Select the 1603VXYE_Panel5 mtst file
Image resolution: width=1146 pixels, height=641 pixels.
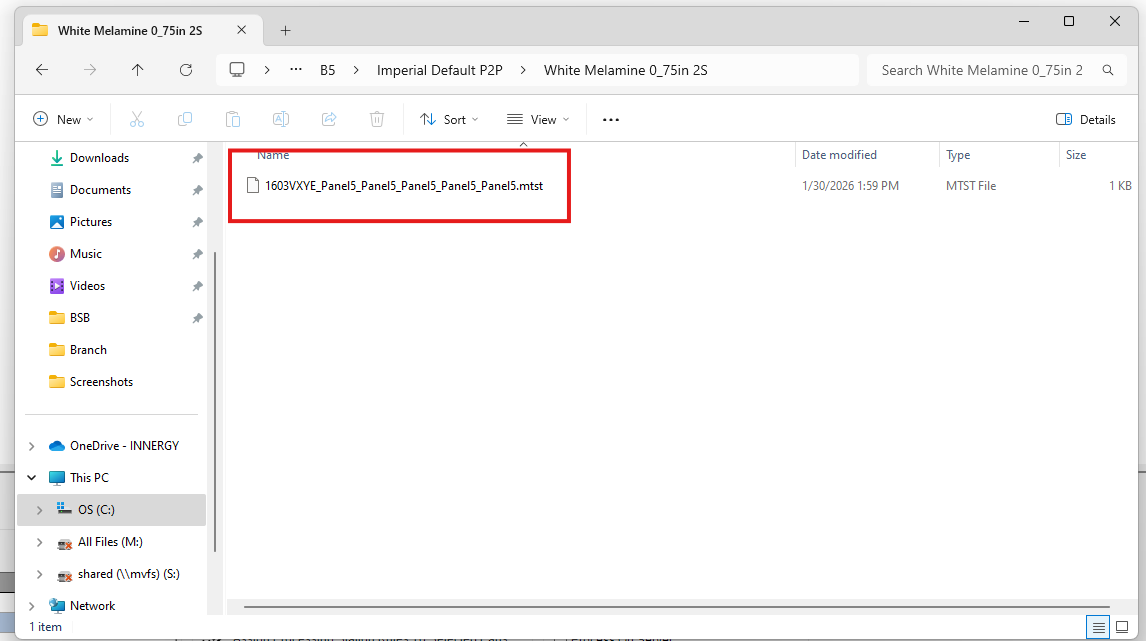point(403,185)
